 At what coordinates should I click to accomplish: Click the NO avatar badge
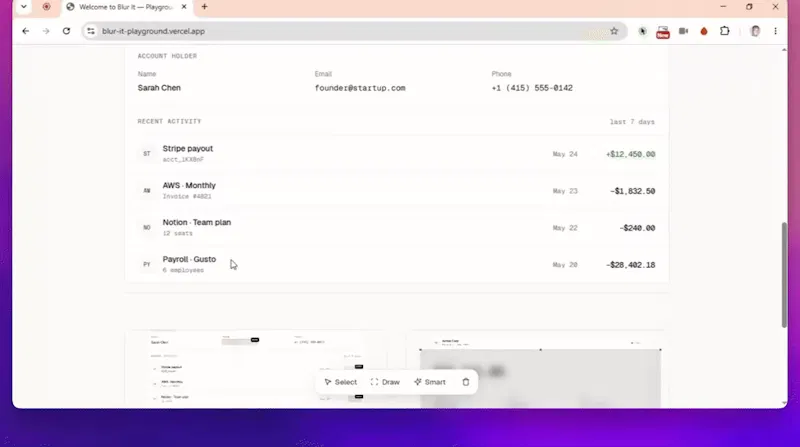(x=147, y=228)
